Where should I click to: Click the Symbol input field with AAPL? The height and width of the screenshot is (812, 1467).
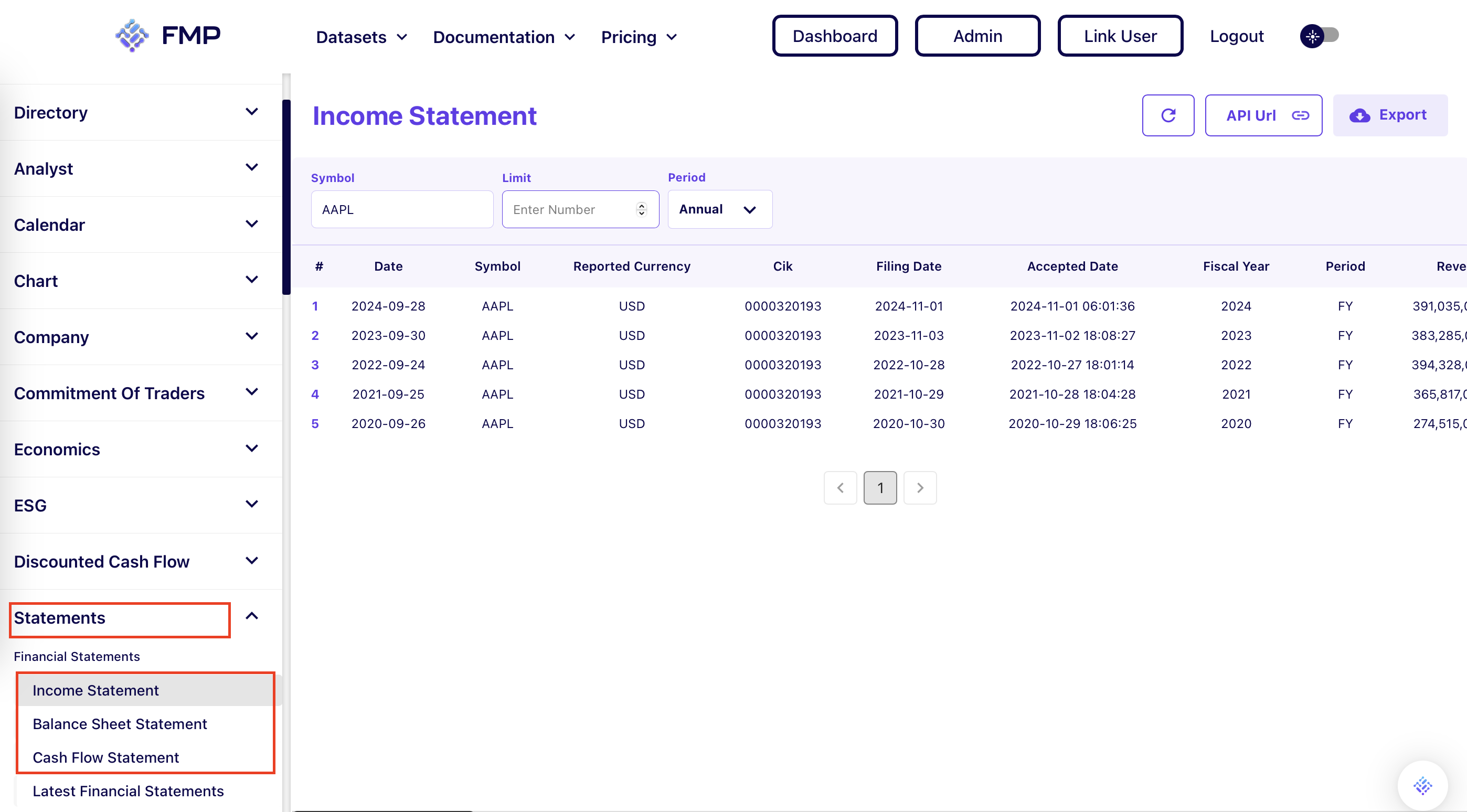(x=402, y=209)
